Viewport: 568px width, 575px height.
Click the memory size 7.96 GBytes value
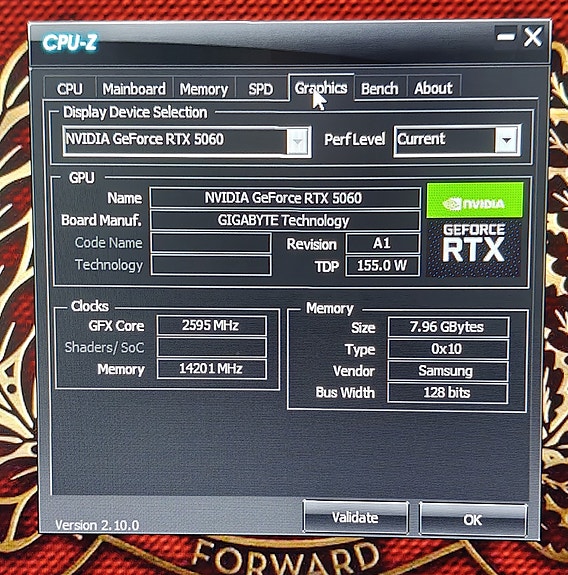[x=448, y=327]
